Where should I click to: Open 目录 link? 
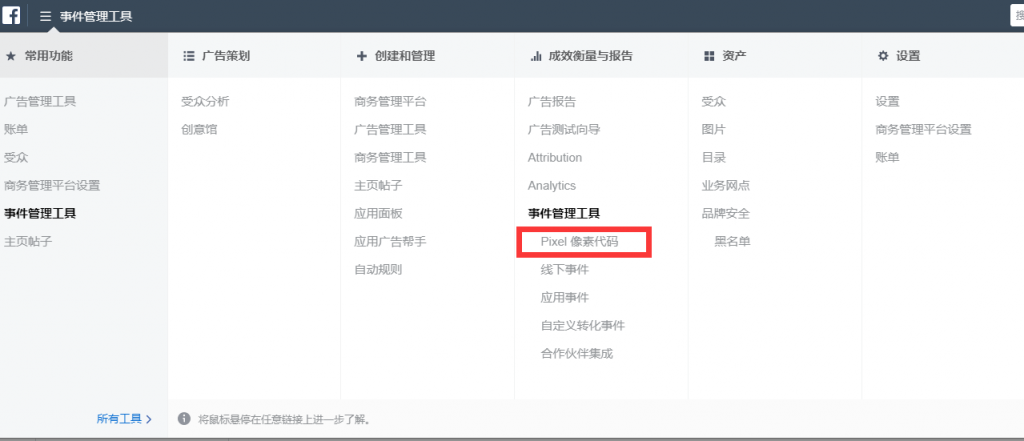[714, 157]
